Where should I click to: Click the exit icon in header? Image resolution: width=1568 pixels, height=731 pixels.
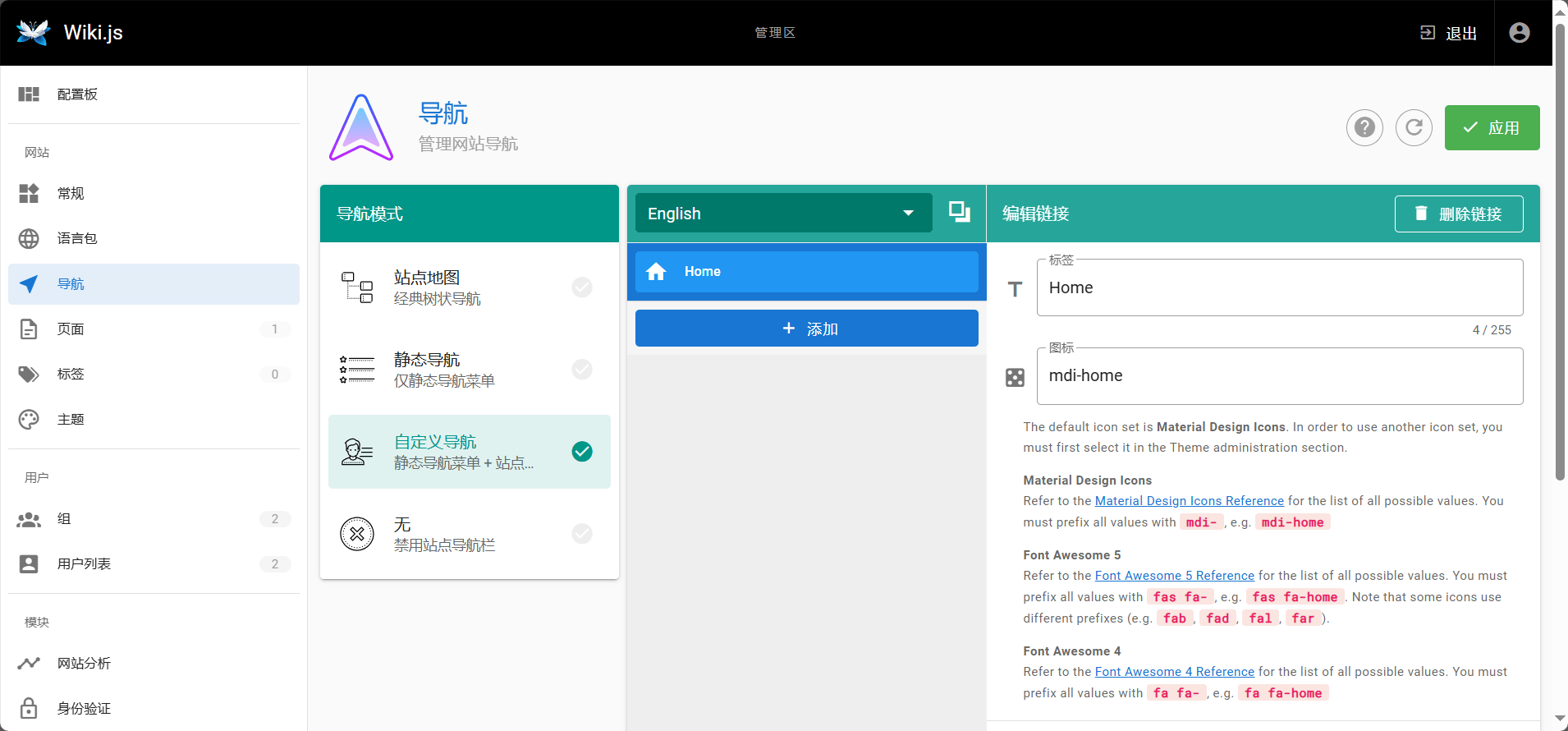click(1428, 33)
